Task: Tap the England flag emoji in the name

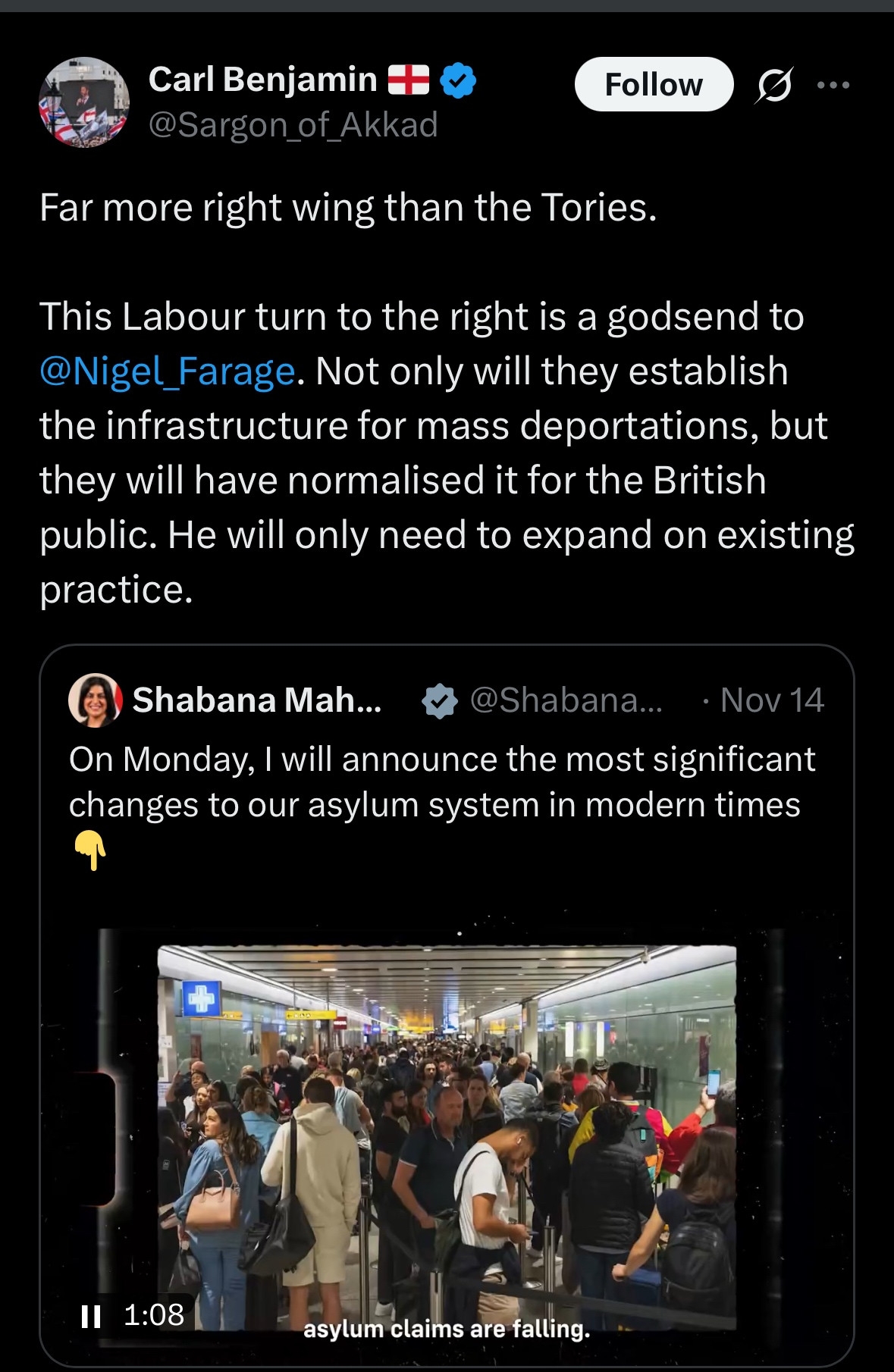Action: click(409, 80)
